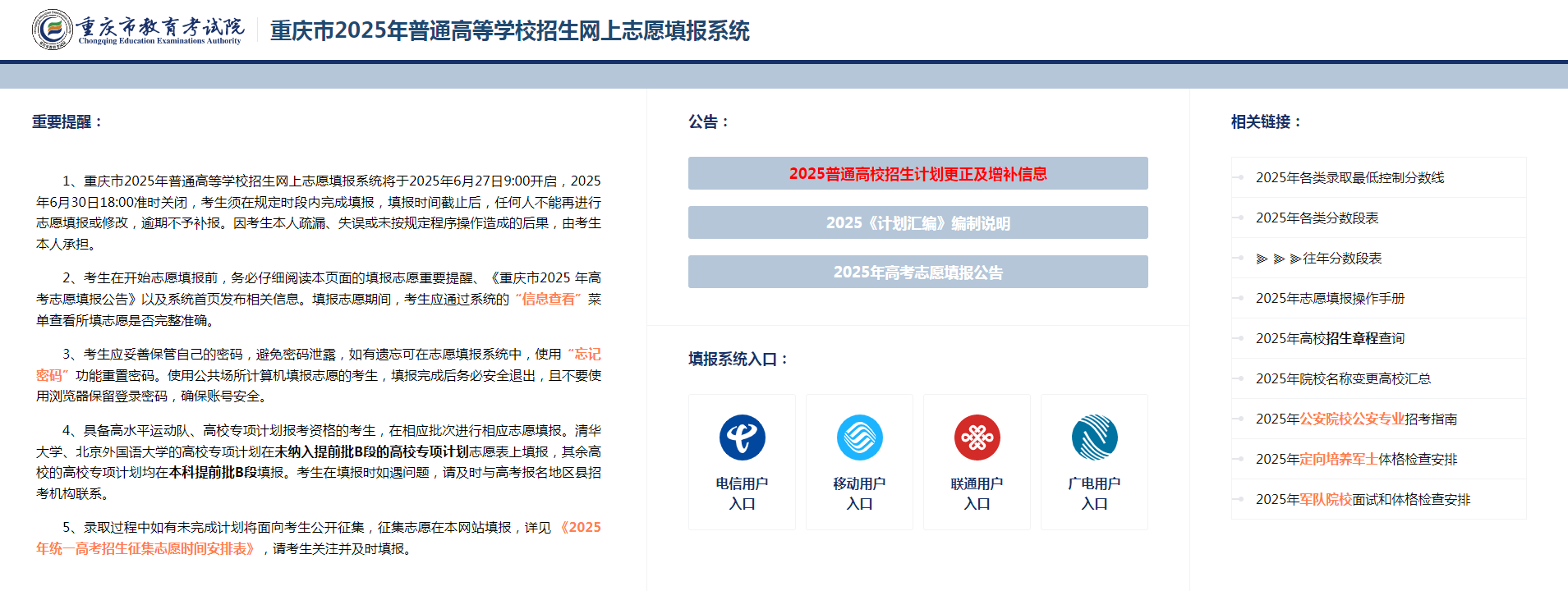The width and height of the screenshot is (1568, 591).
Task: Open the 广电用户入口 text link
Action: coord(1095,493)
